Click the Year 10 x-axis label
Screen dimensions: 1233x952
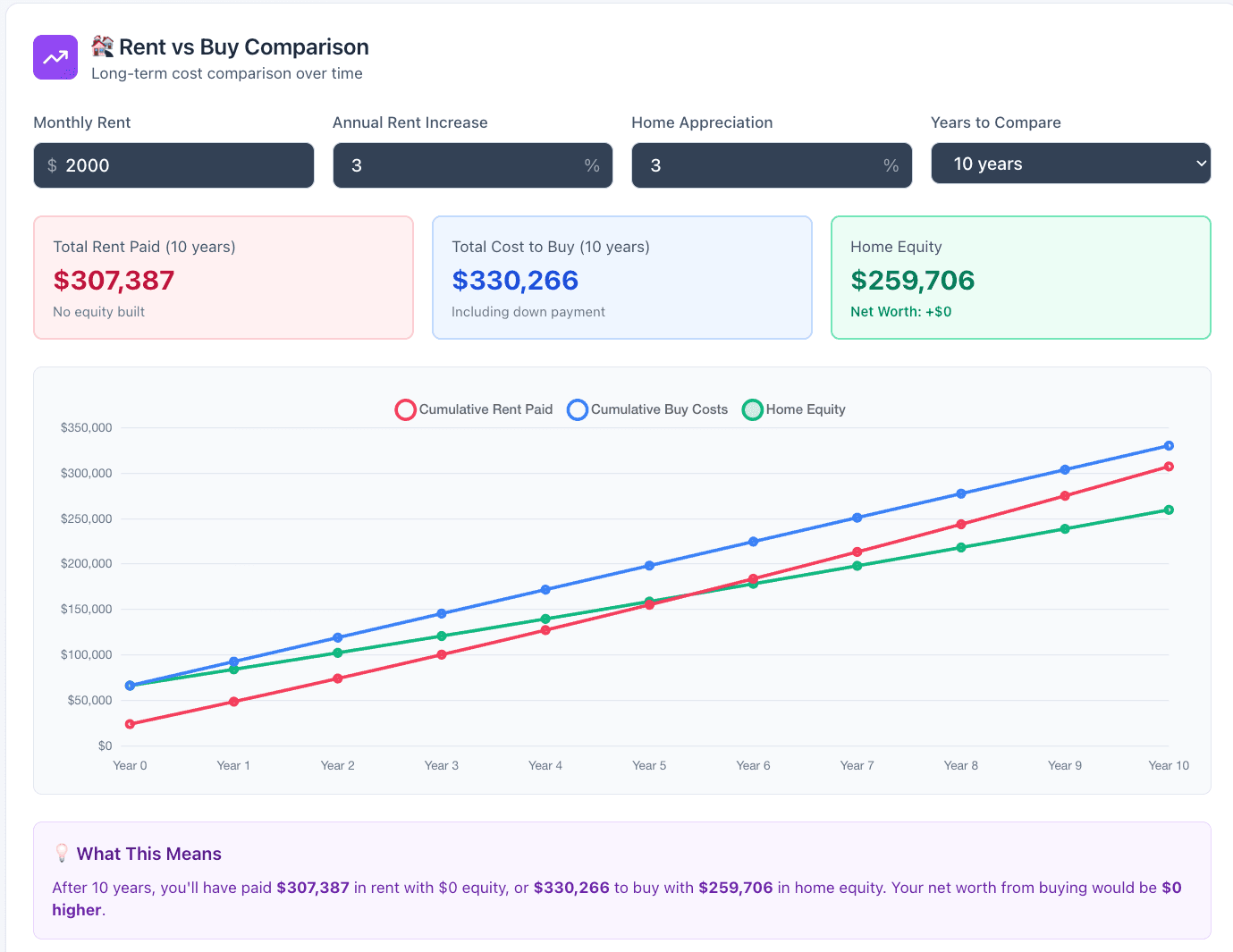tap(1169, 765)
